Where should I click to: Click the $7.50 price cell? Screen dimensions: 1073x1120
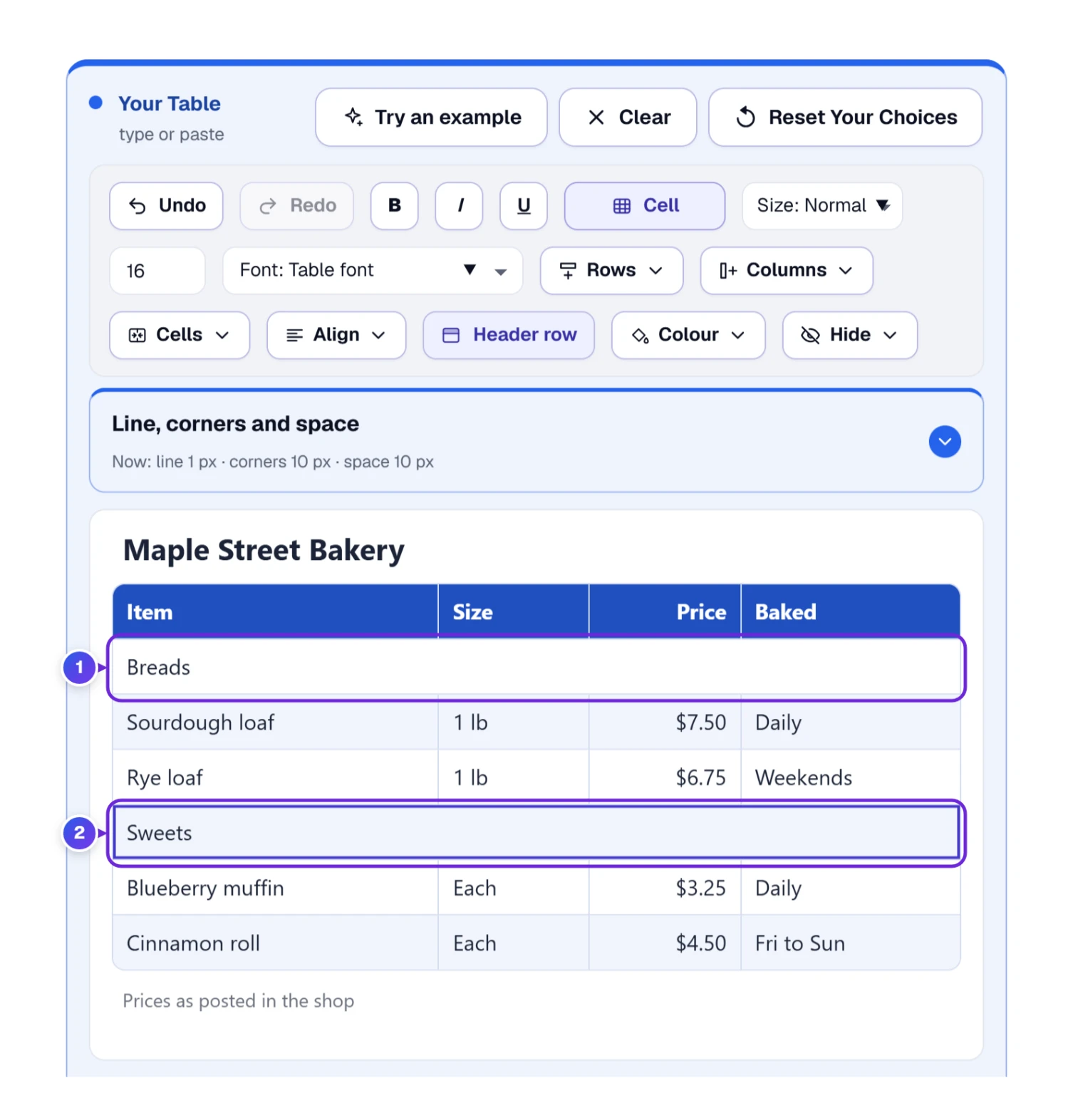tap(665, 722)
